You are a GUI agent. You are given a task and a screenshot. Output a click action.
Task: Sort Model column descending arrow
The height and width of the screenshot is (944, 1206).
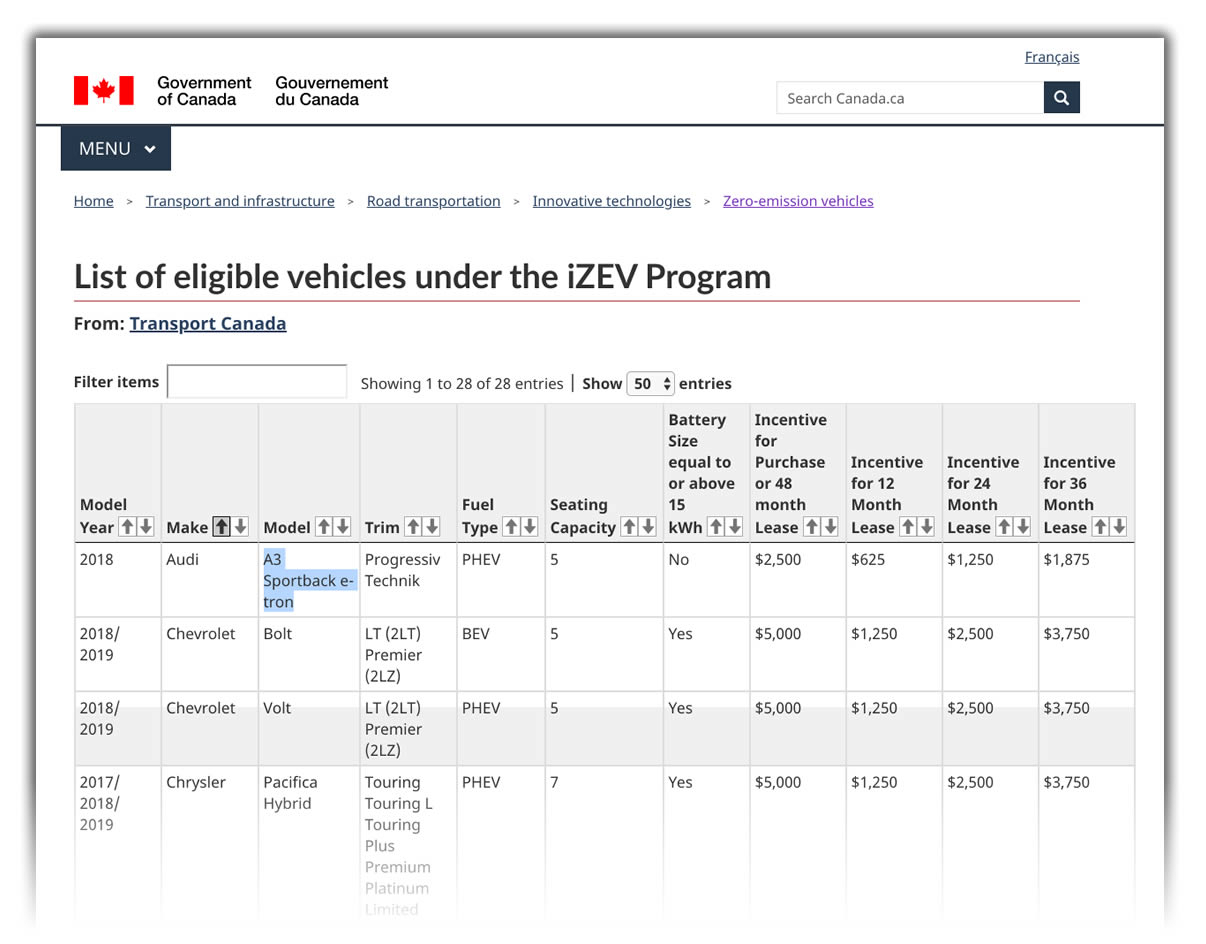pyautogui.click(x=343, y=527)
